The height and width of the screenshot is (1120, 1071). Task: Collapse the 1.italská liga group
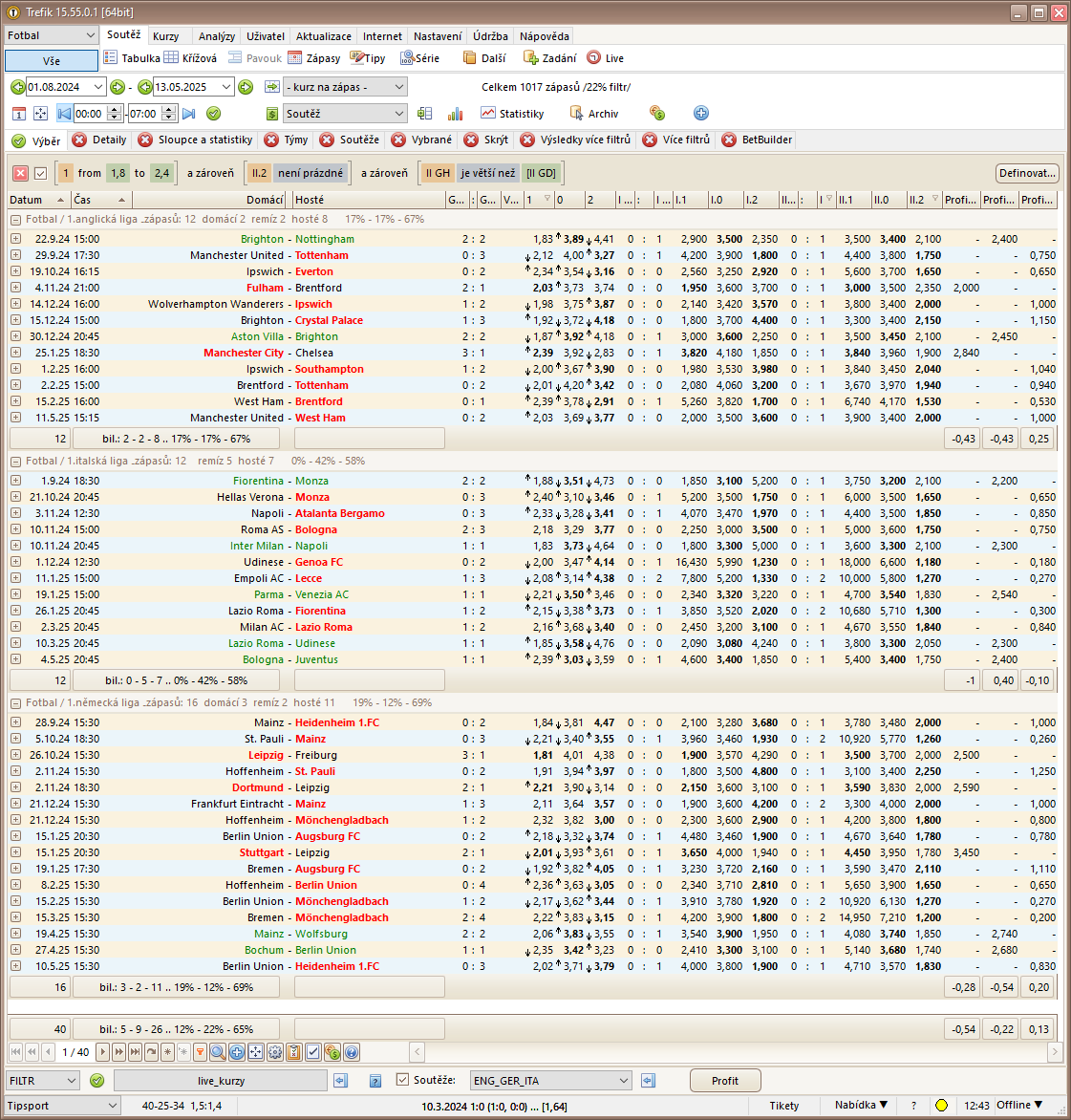click(15, 462)
